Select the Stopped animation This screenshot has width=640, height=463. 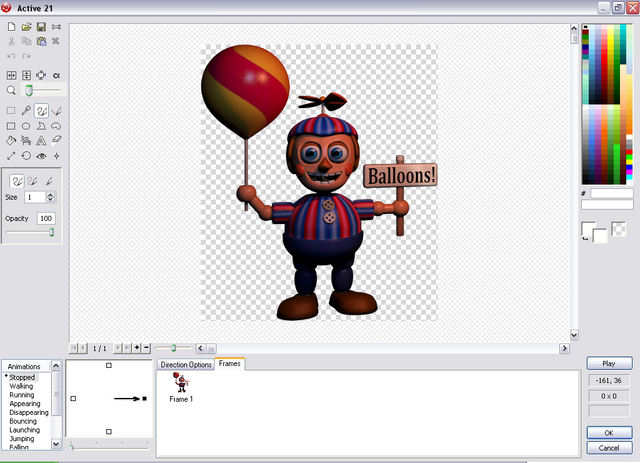(x=22, y=377)
